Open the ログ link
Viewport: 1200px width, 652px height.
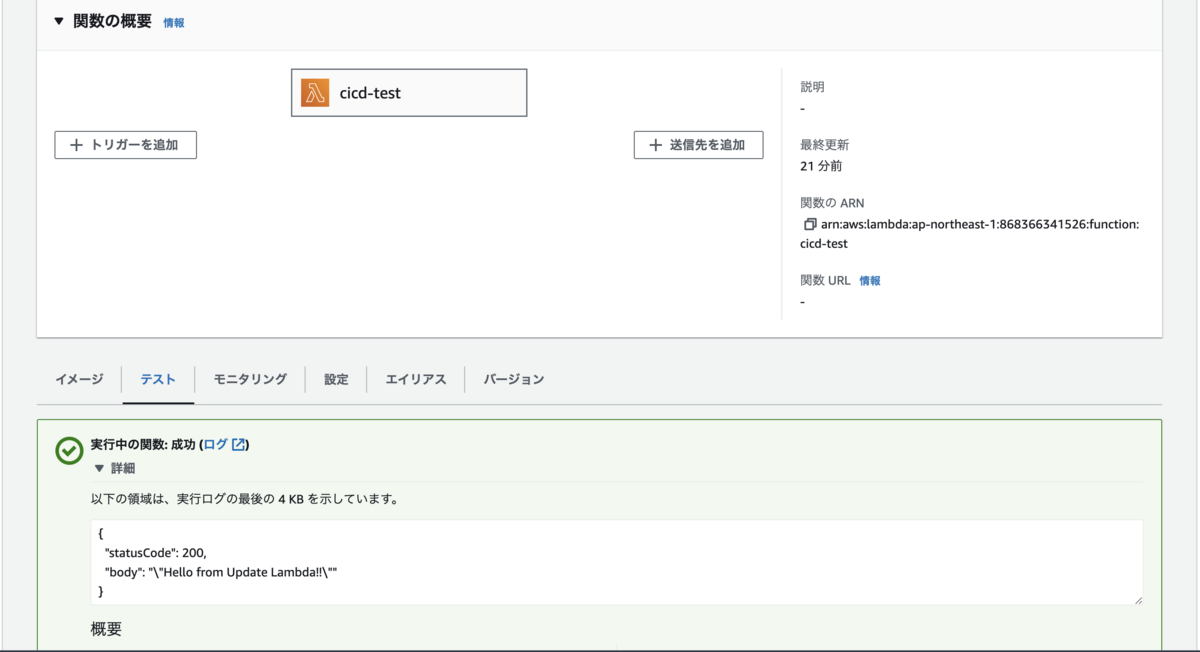pyautogui.click(x=216, y=445)
